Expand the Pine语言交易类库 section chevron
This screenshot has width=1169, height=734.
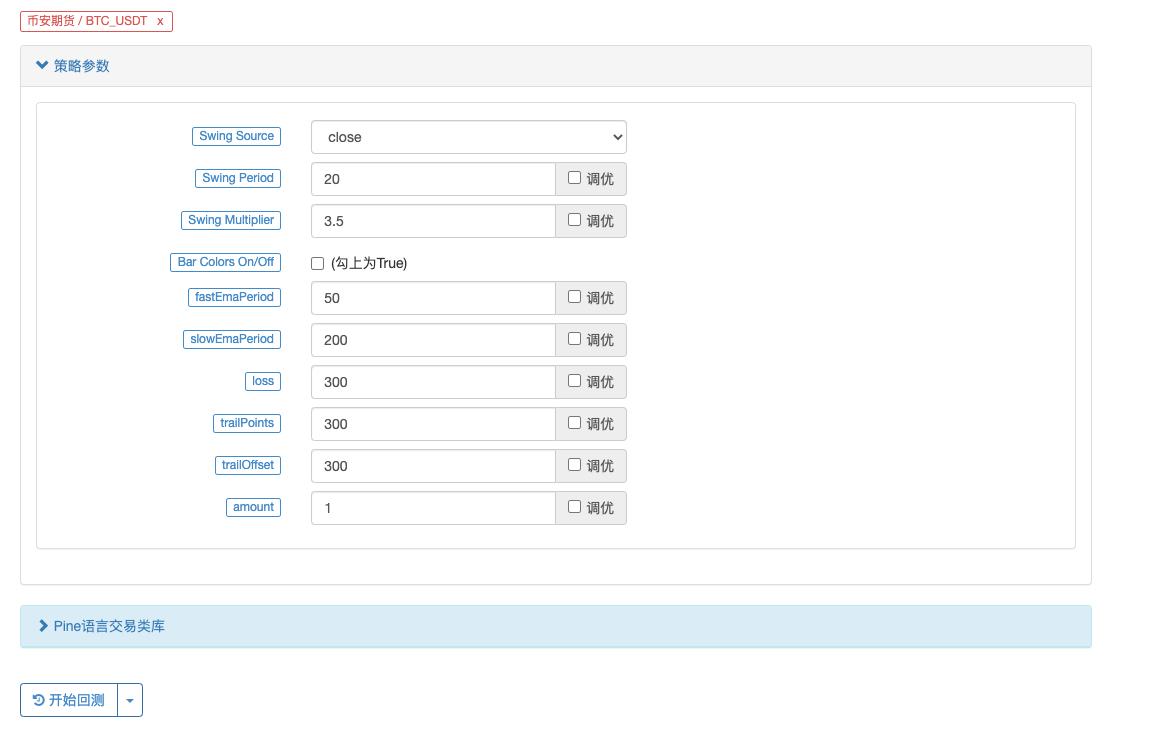pos(43,626)
